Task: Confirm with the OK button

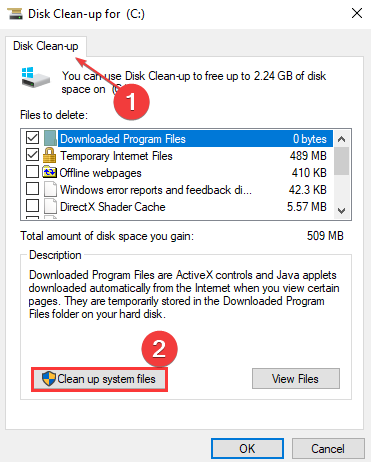Action: (x=247, y=449)
